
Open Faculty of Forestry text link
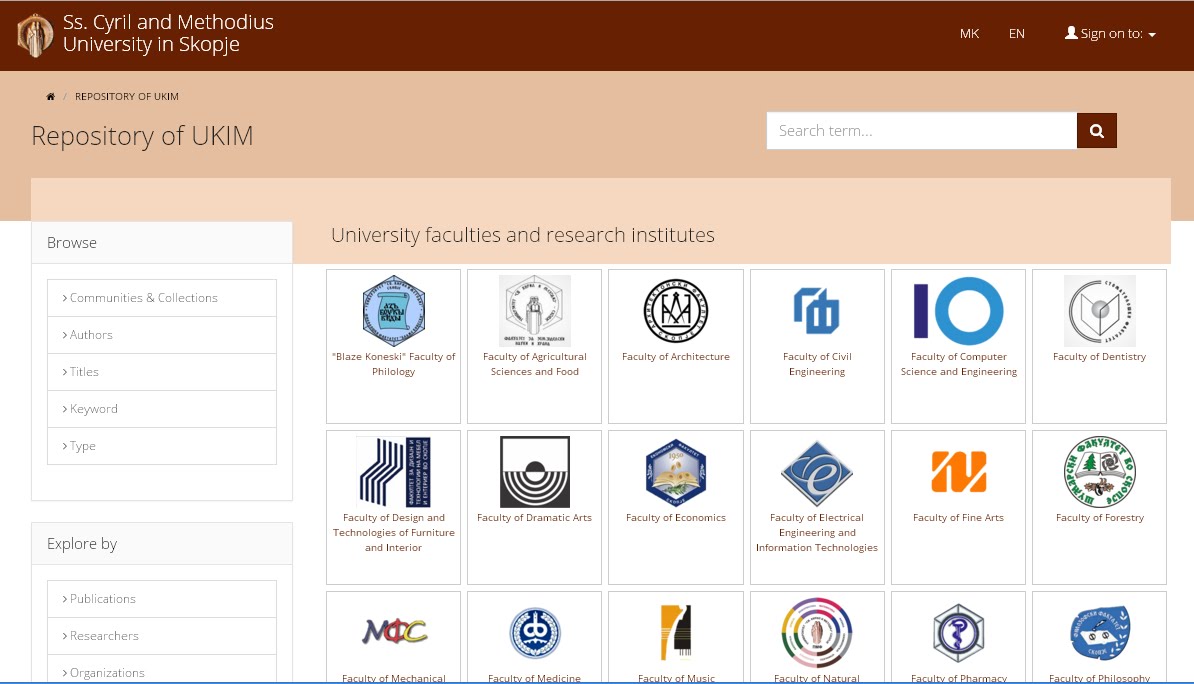(x=1100, y=517)
